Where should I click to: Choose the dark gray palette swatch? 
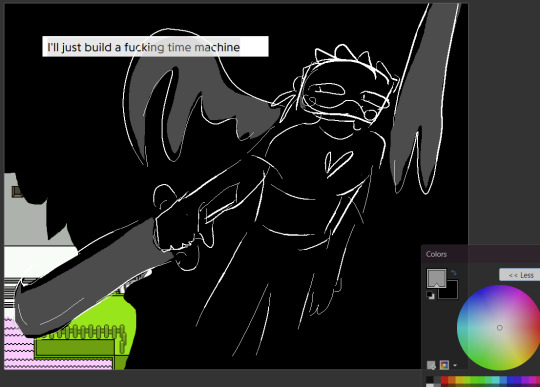pyautogui.click(x=437, y=380)
